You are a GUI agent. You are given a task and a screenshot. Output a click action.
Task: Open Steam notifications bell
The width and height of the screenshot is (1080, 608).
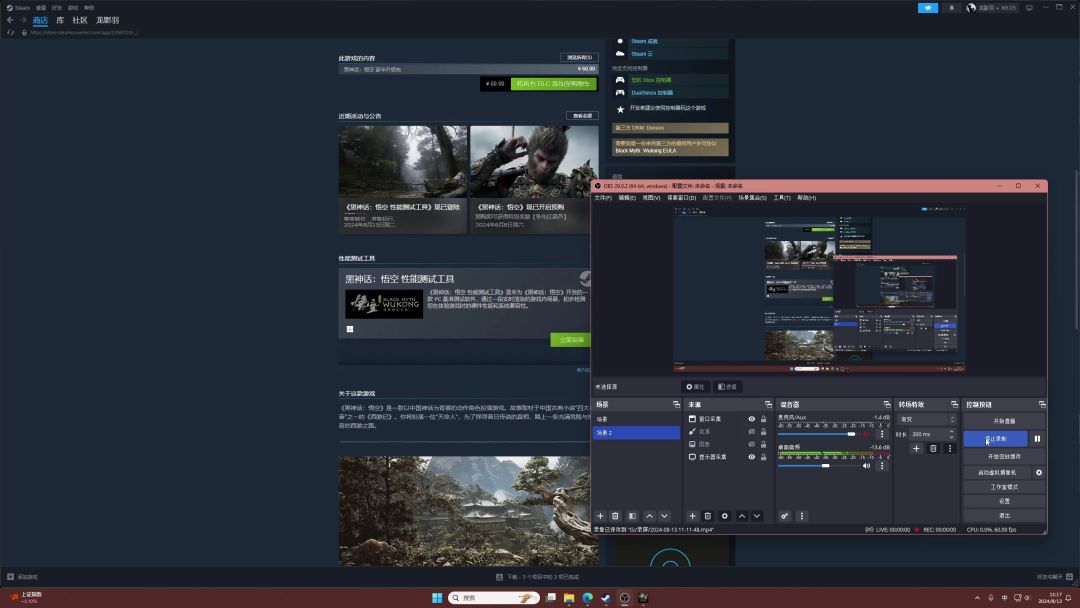coord(952,8)
